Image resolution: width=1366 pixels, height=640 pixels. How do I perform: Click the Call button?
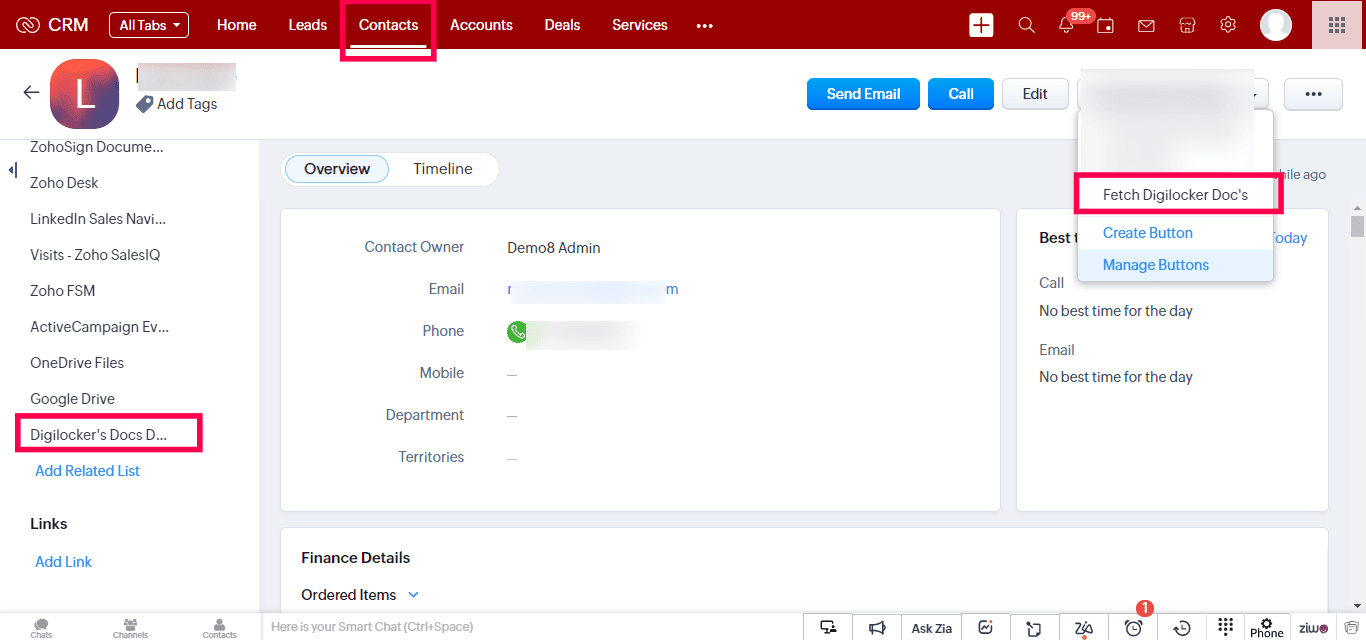point(961,94)
